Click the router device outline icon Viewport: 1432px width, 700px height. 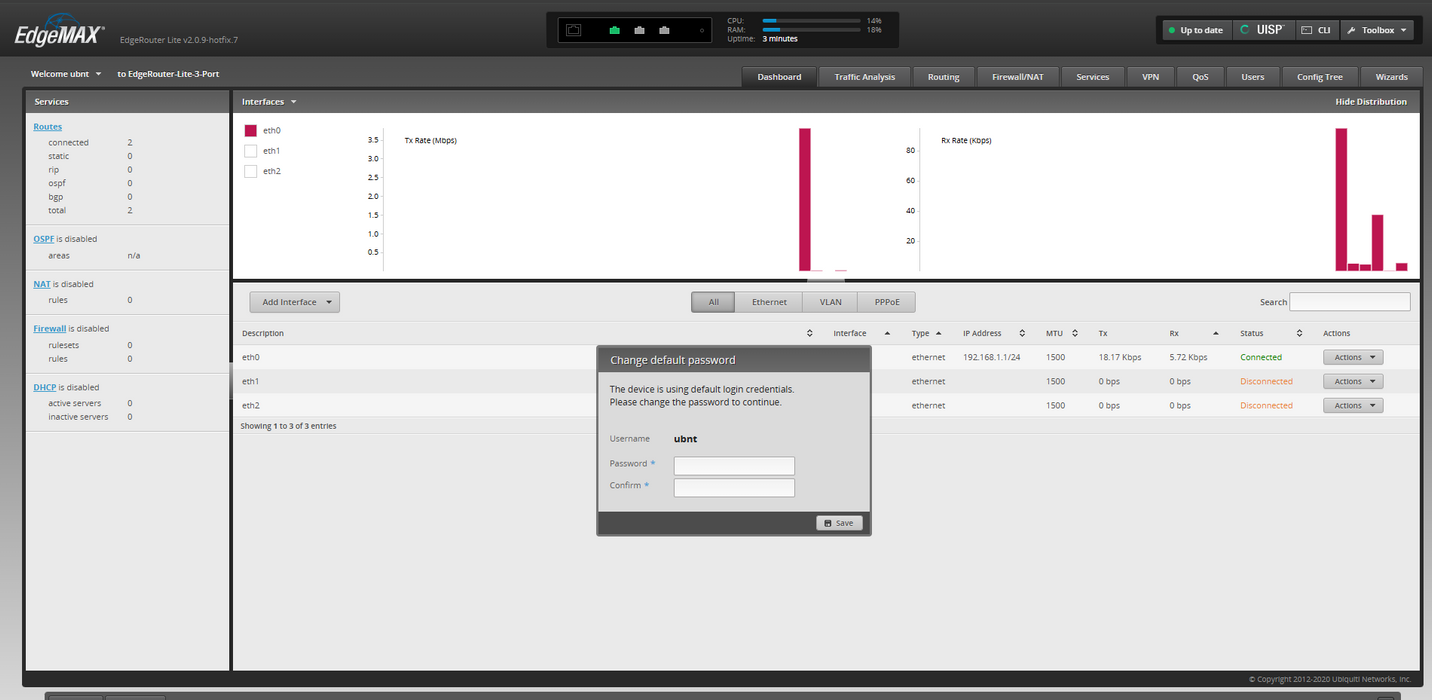click(573, 30)
